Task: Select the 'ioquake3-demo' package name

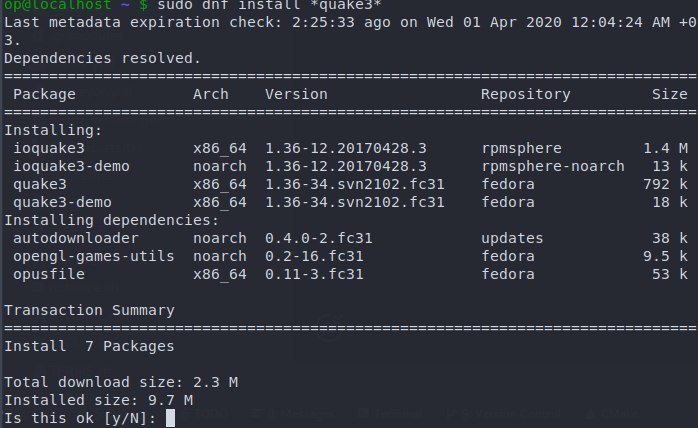Action: (71, 167)
